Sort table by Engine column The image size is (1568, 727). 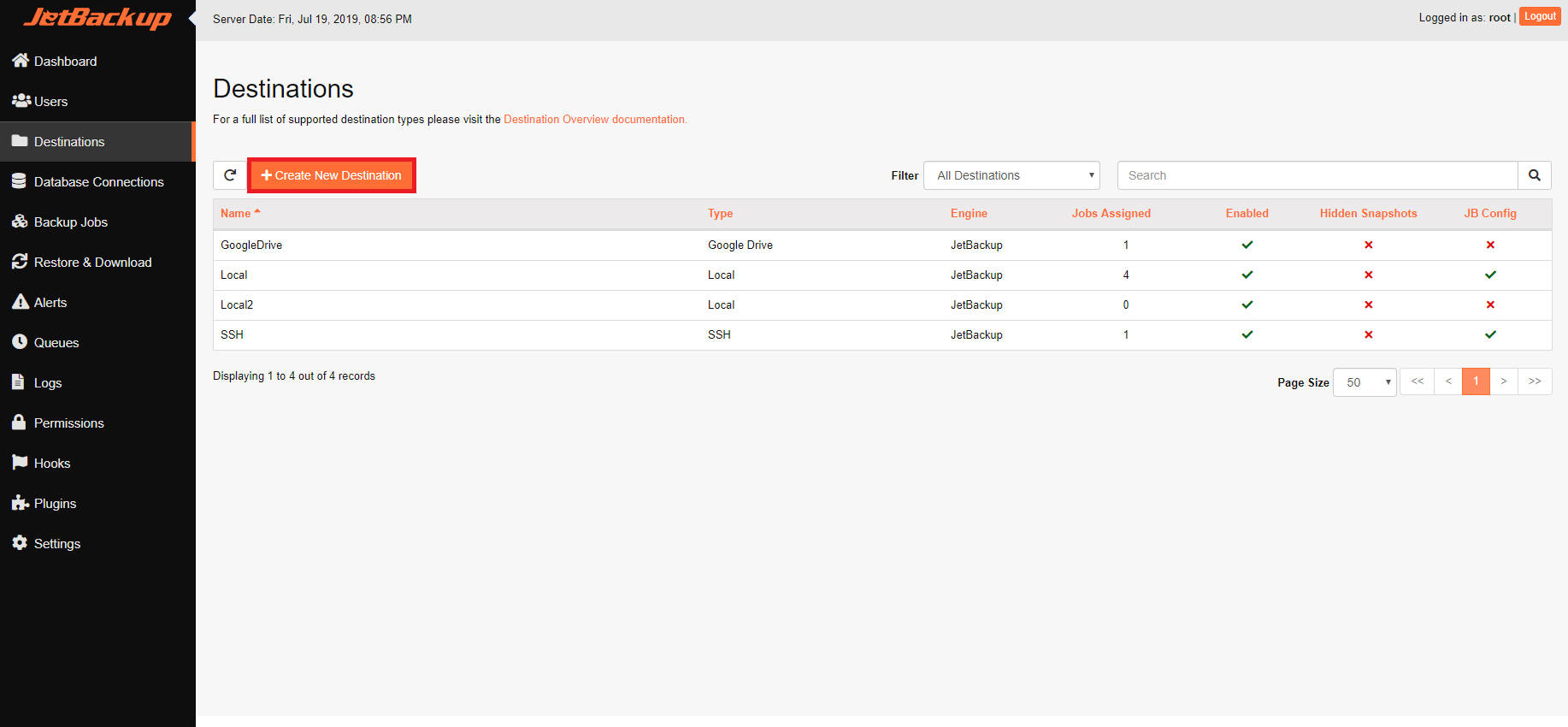(x=969, y=213)
